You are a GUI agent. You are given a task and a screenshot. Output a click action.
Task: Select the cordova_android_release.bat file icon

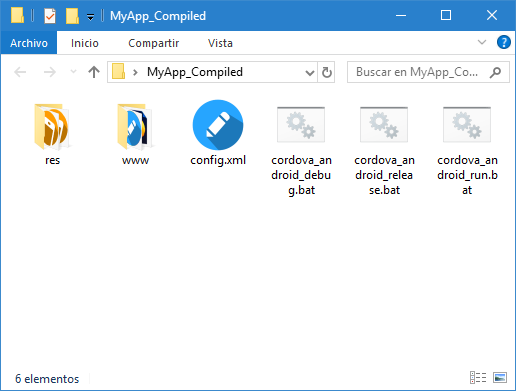(x=384, y=125)
